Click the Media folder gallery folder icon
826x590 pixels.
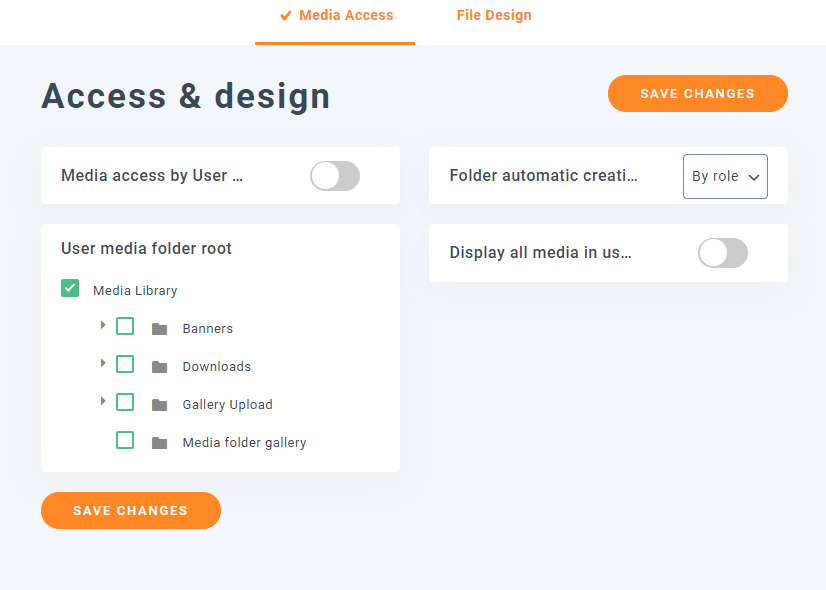click(x=159, y=443)
